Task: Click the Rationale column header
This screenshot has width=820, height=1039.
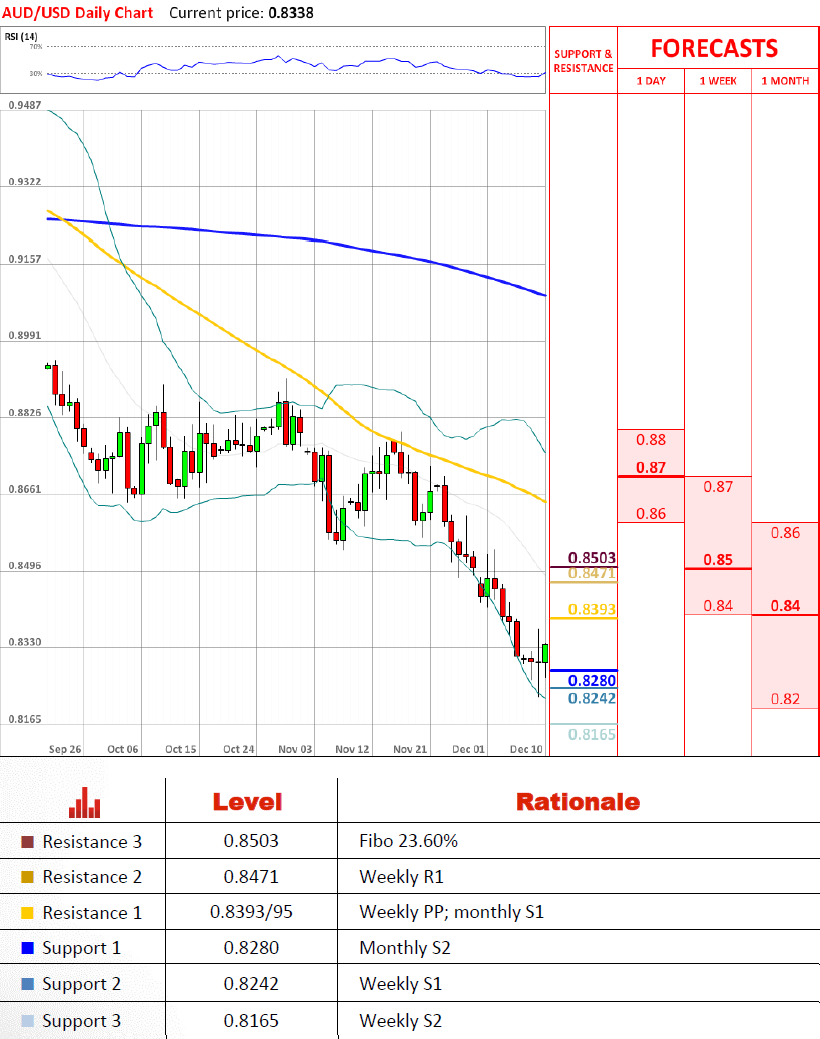Action: pos(578,802)
